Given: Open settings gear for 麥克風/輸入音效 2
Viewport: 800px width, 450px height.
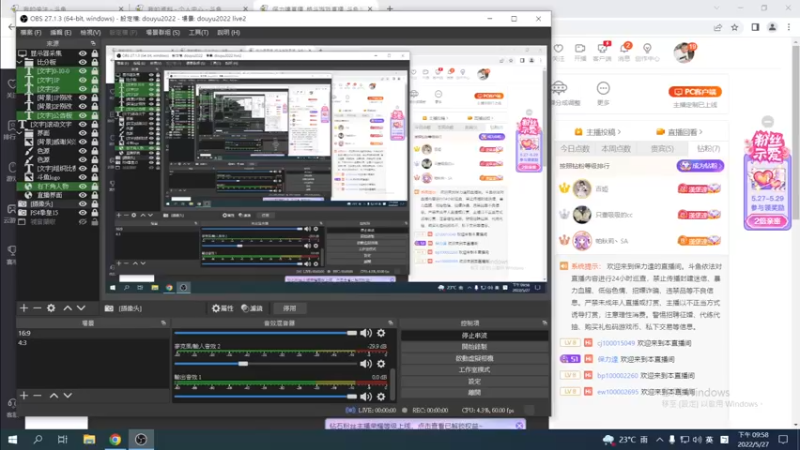Looking at the screenshot, I should coord(381,364).
